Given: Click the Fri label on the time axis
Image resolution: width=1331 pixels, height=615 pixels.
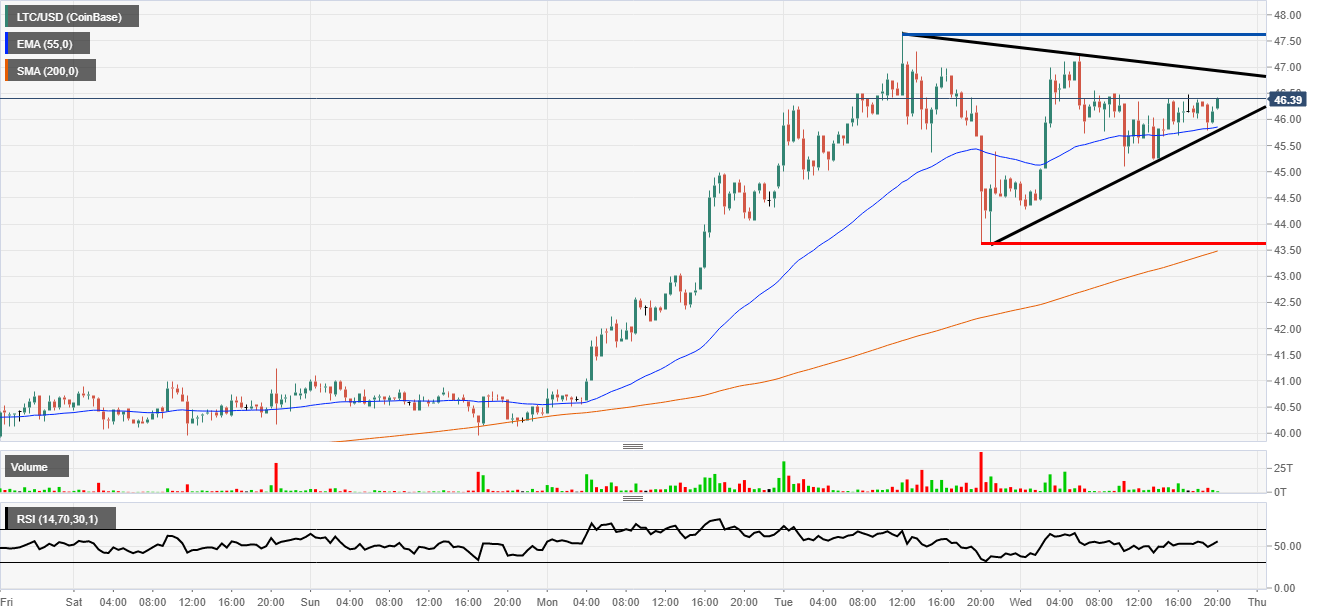Looking at the screenshot, I should [7, 603].
